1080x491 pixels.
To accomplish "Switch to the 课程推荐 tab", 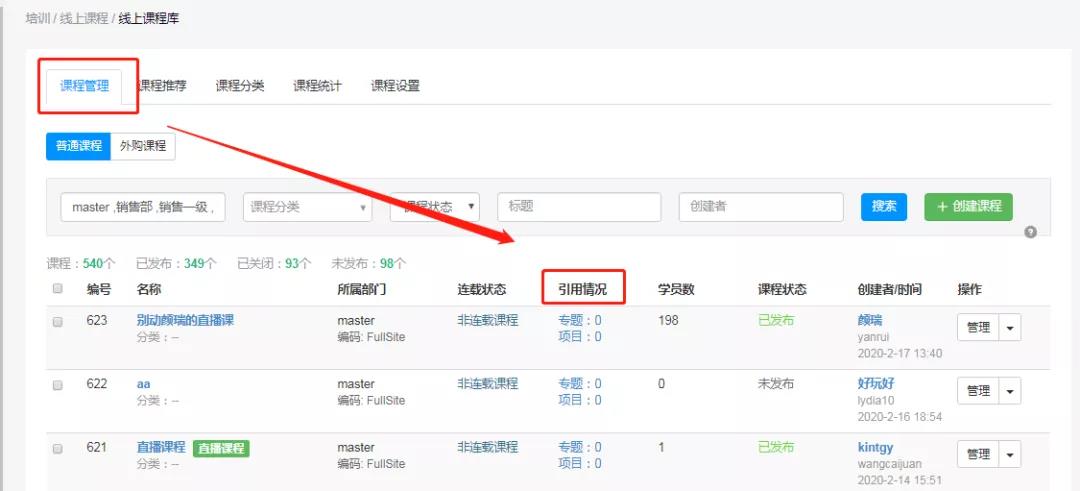I will pos(162,86).
